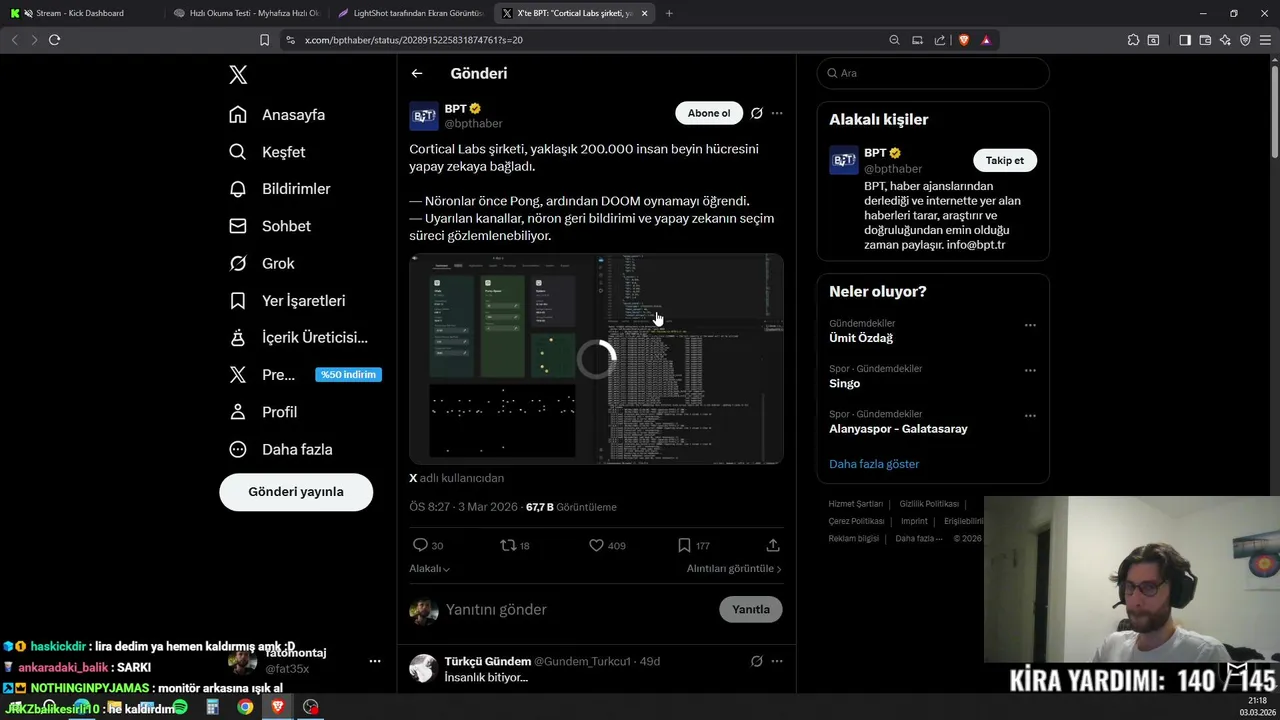Open Reklam bilgisi footer link
This screenshot has width=1280, height=720.
coord(853,538)
